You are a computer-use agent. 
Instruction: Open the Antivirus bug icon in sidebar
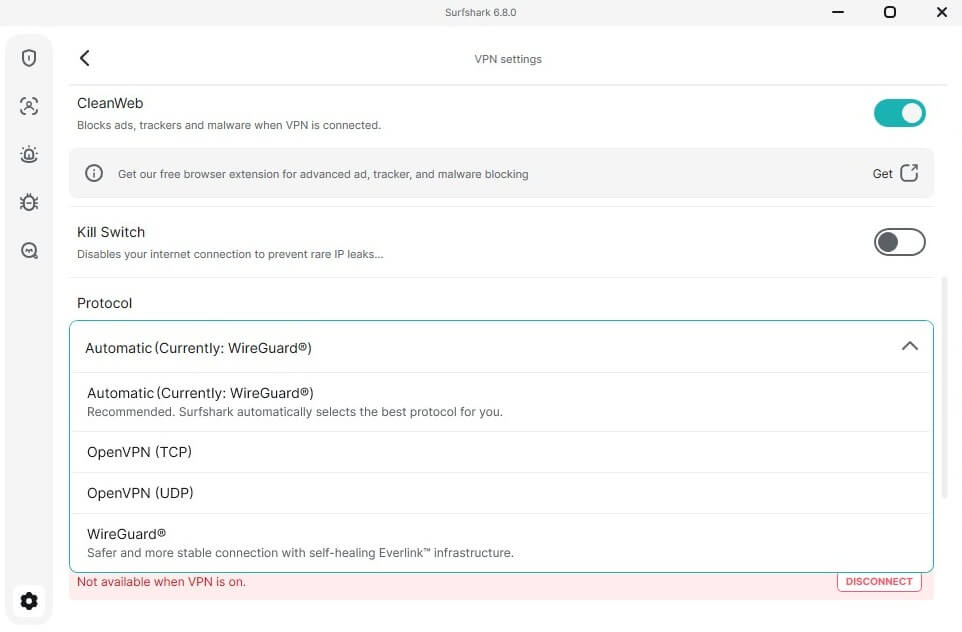29,202
